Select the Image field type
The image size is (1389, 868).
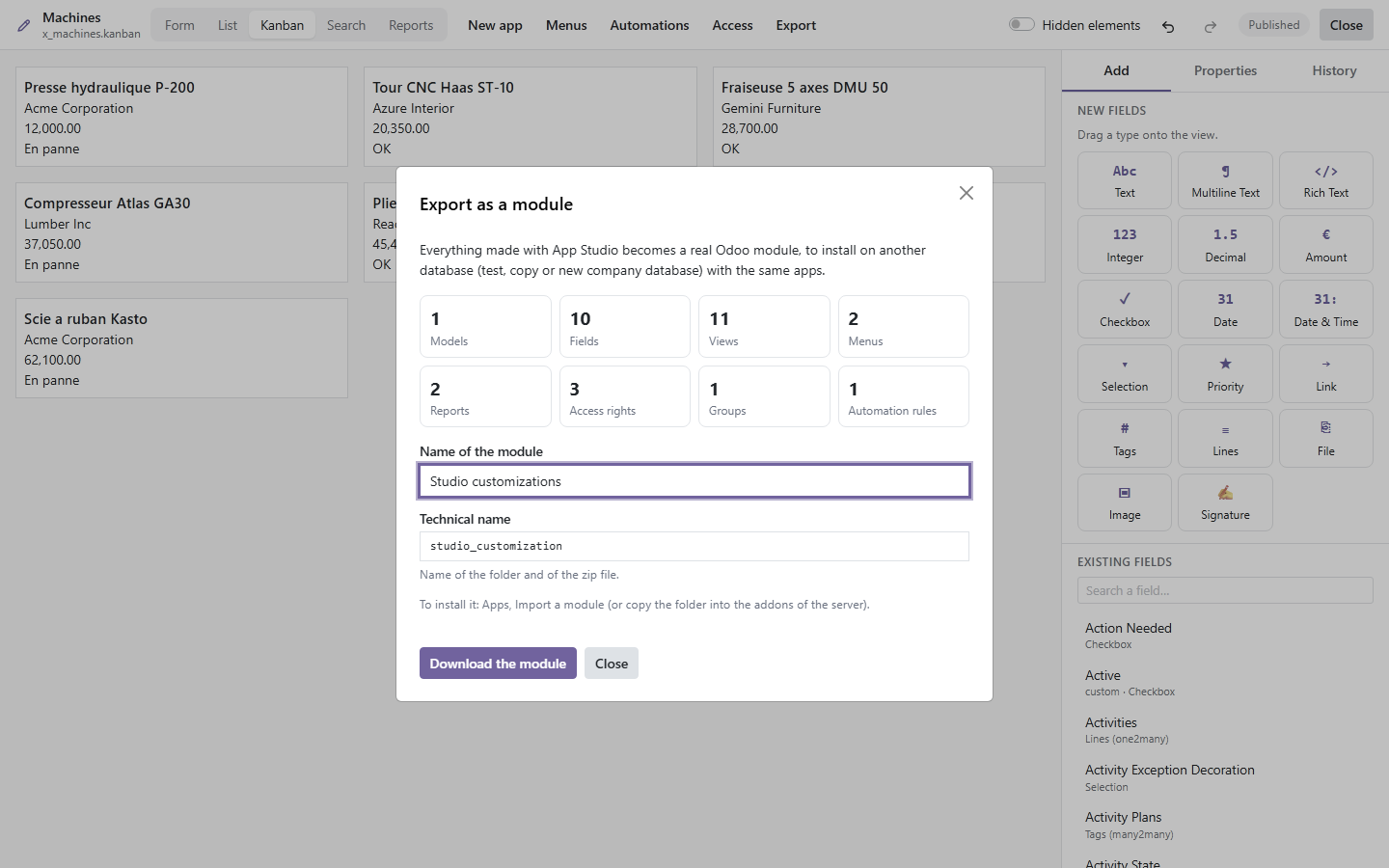[1125, 502]
